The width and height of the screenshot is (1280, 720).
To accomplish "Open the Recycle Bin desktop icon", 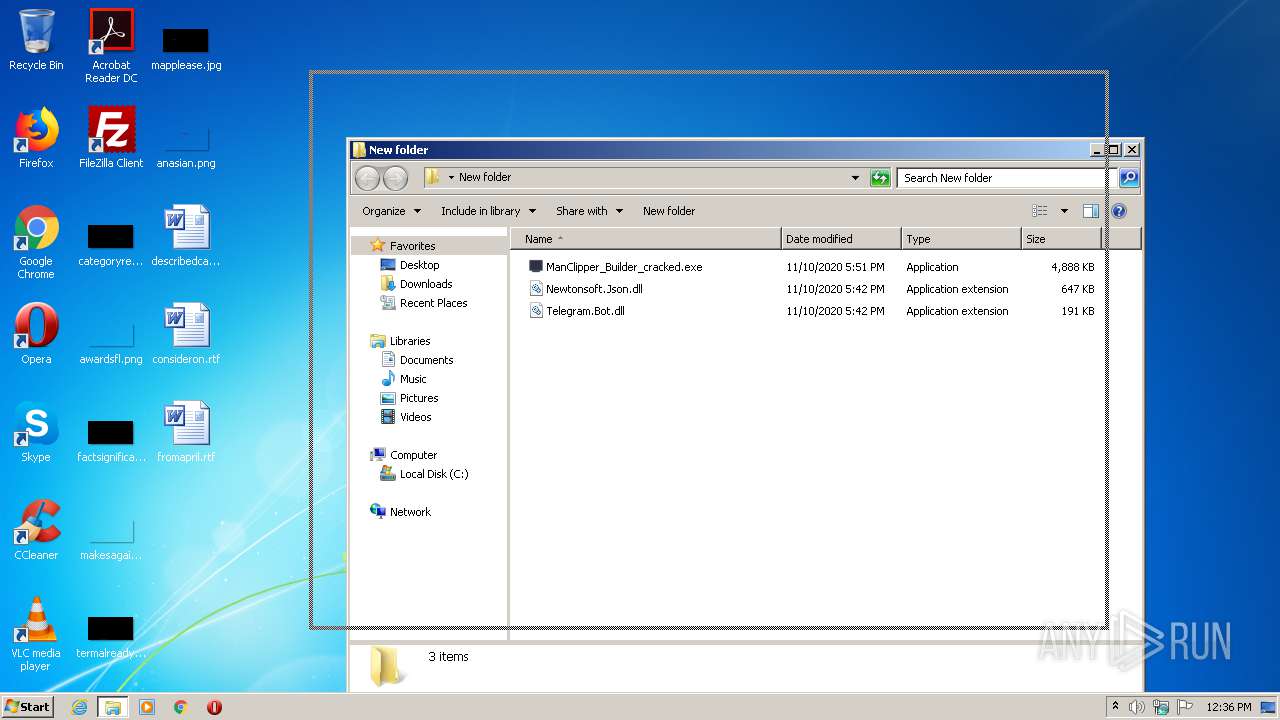I will point(36,40).
